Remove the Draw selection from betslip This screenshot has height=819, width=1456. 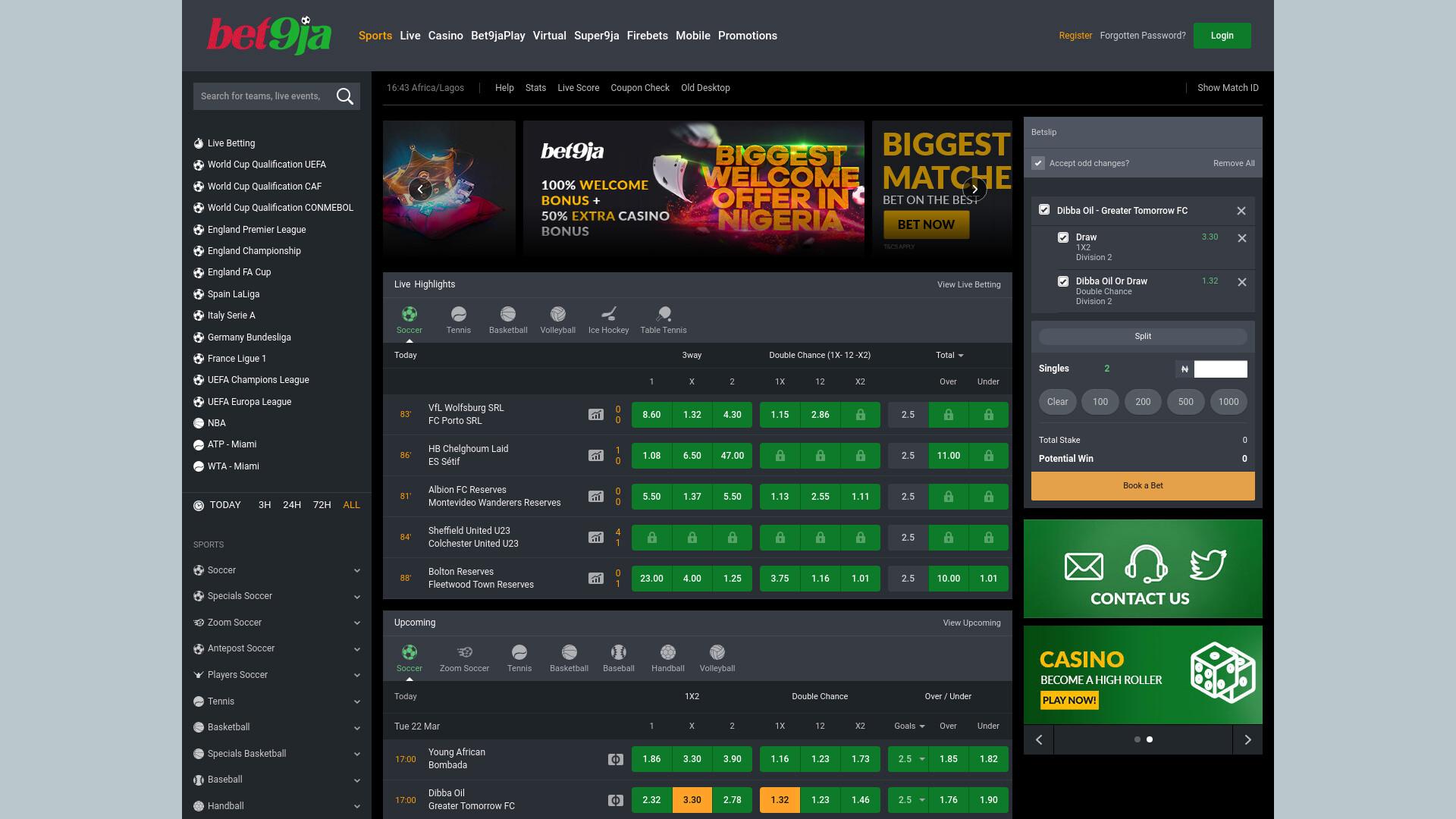tap(1242, 238)
